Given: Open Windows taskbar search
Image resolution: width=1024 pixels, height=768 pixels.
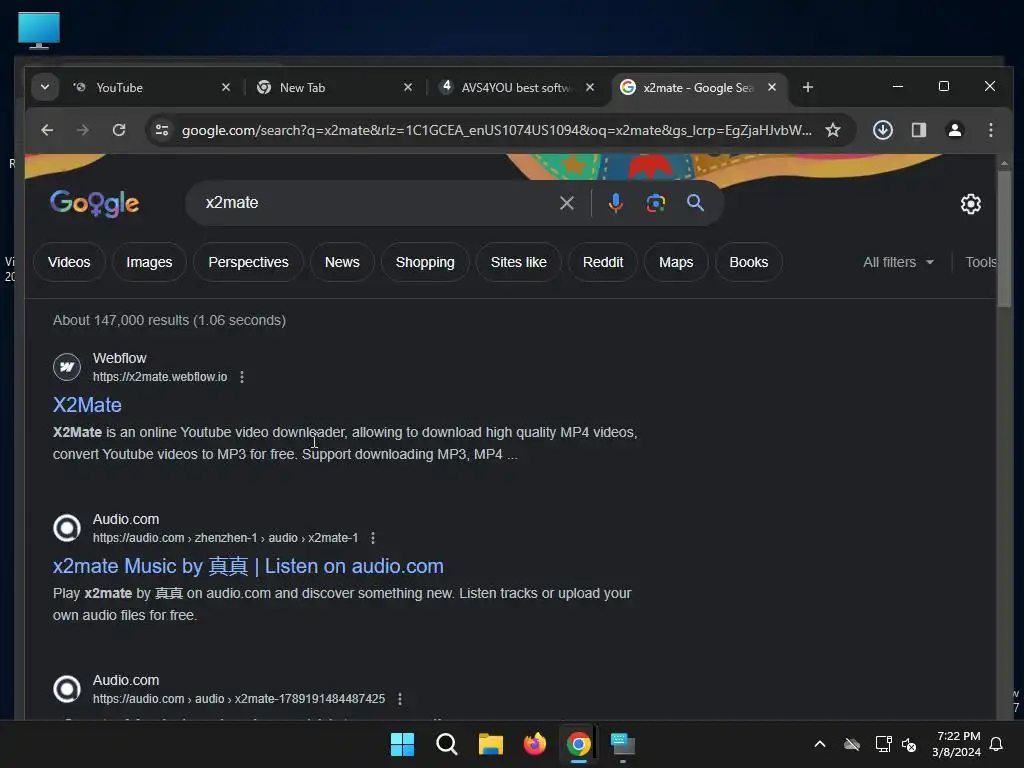Looking at the screenshot, I should pos(447,744).
